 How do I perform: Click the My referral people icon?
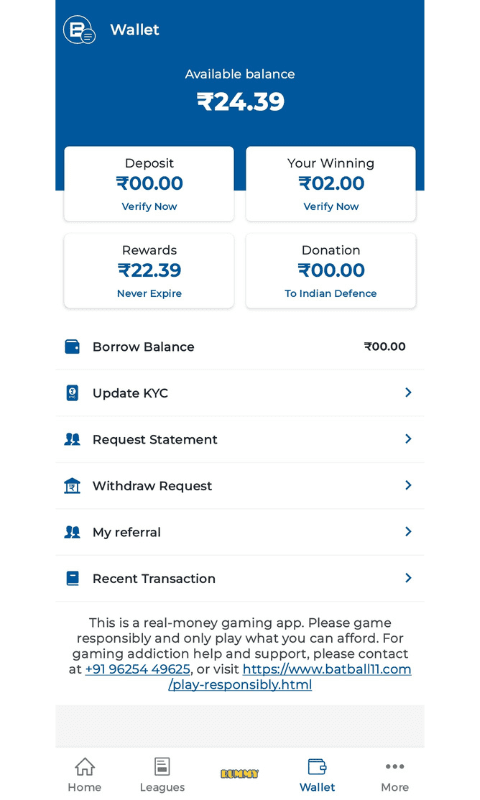(x=72, y=532)
